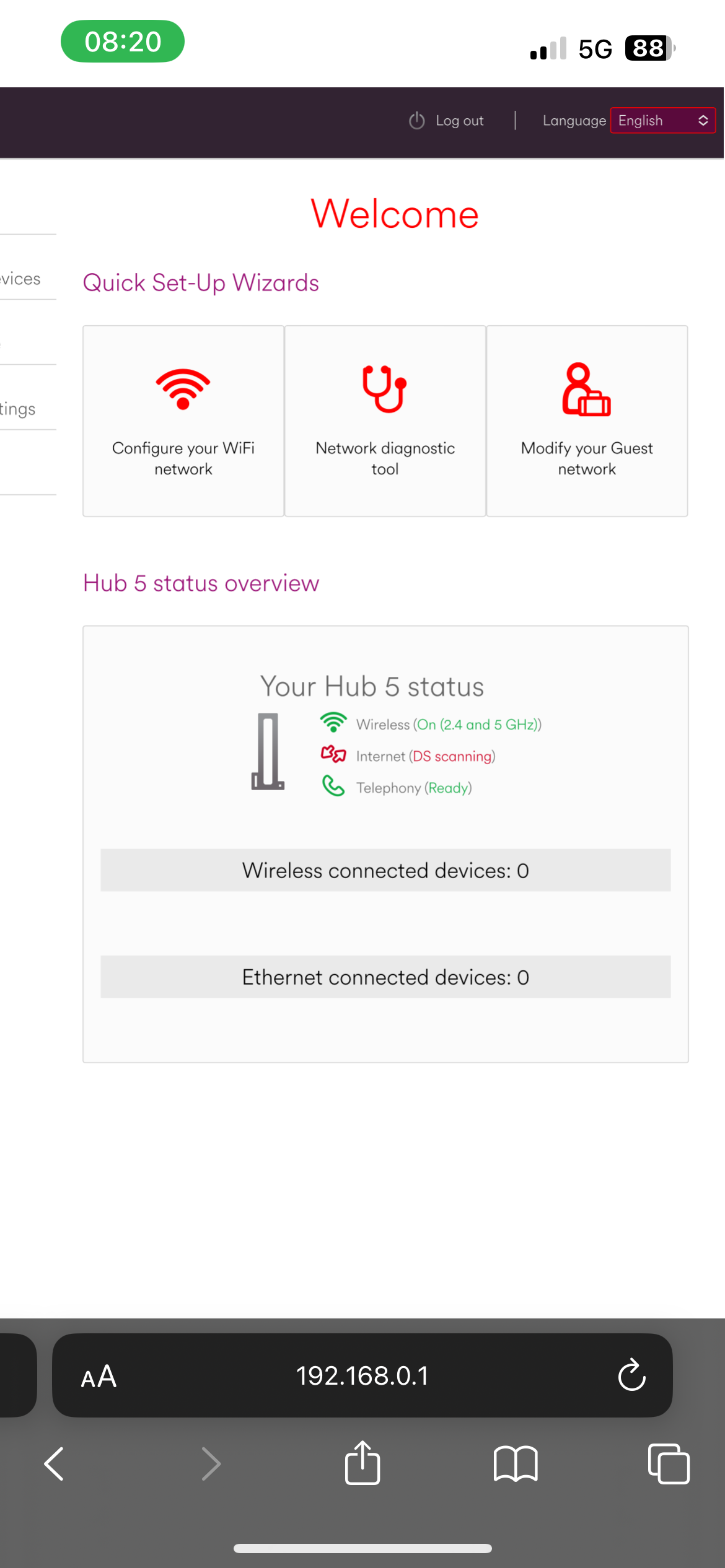Tap the Safari share icon
The height and width of the screenshot is (1568, 725).
(362, 1463)
